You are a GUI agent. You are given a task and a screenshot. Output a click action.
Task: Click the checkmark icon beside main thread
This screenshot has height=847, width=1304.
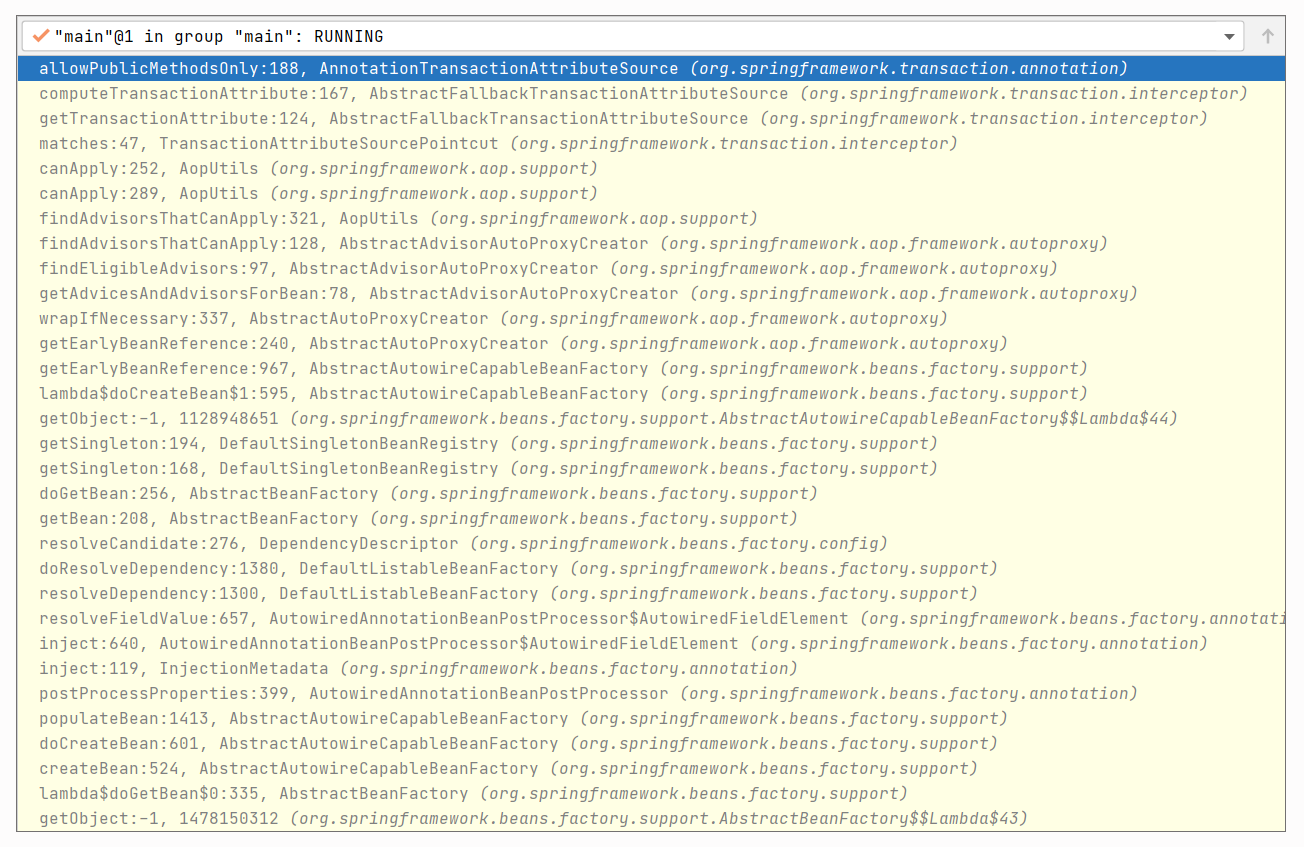pos(40,36)
